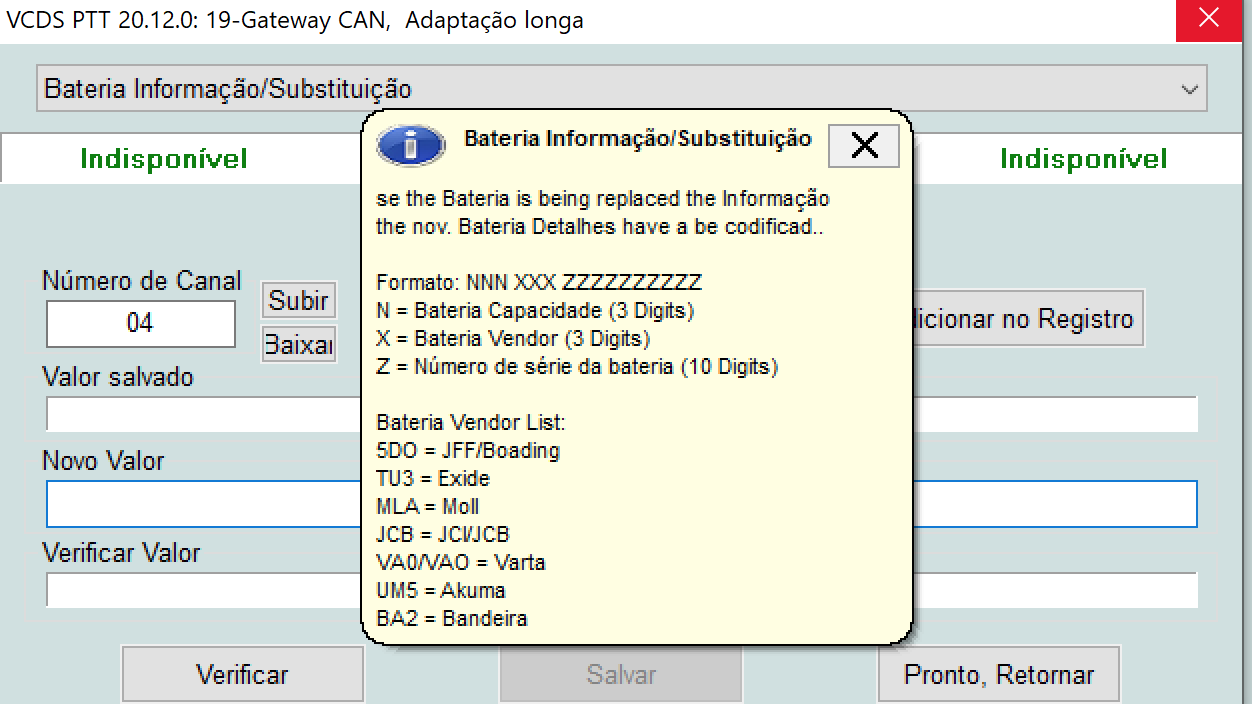Close the battery information tooltip popup
The image size is (1252, 704).
[x=864, y=146]
